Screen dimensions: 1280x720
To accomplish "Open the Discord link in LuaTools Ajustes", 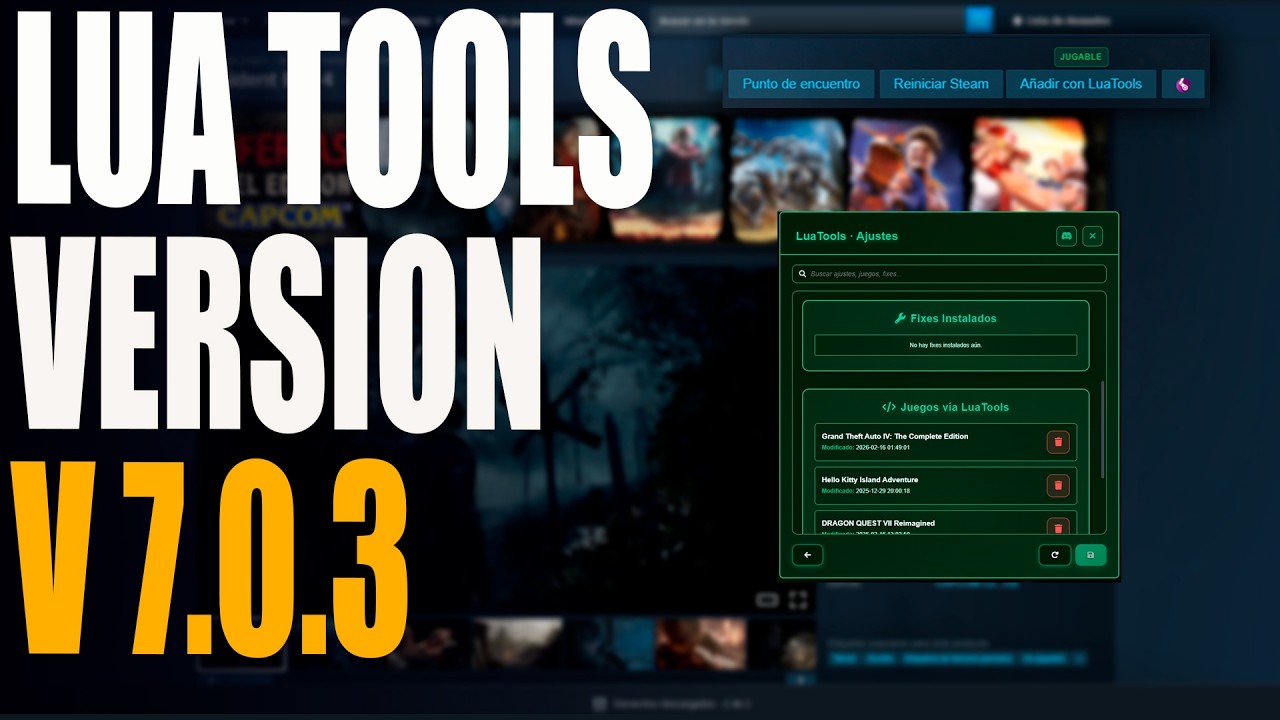I will point(1066,236).
